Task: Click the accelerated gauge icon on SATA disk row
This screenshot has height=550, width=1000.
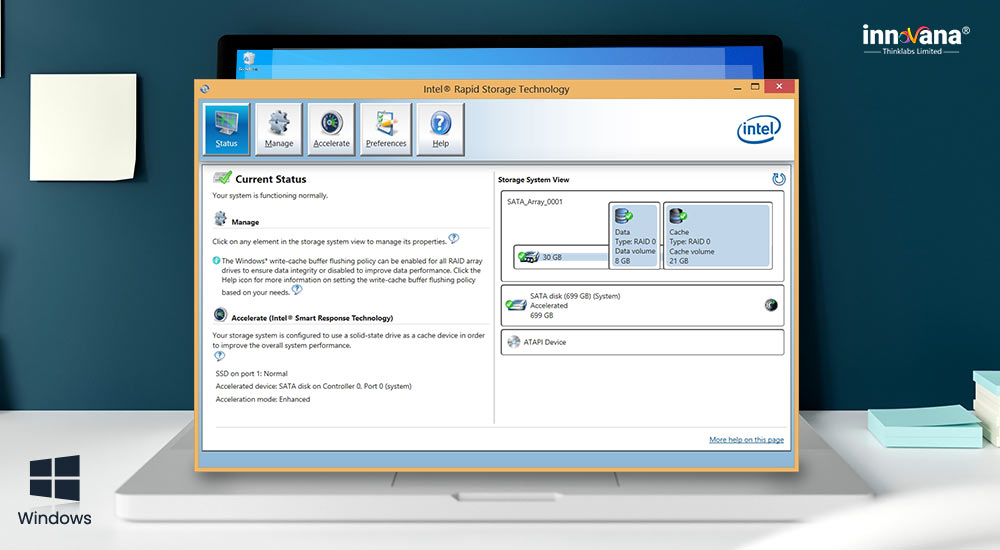Action: click(771, 305)
